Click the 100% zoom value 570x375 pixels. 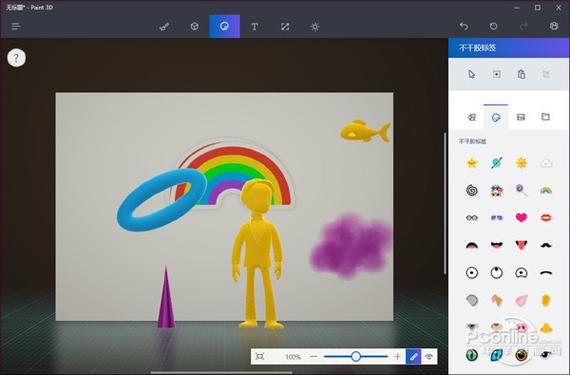293,357
